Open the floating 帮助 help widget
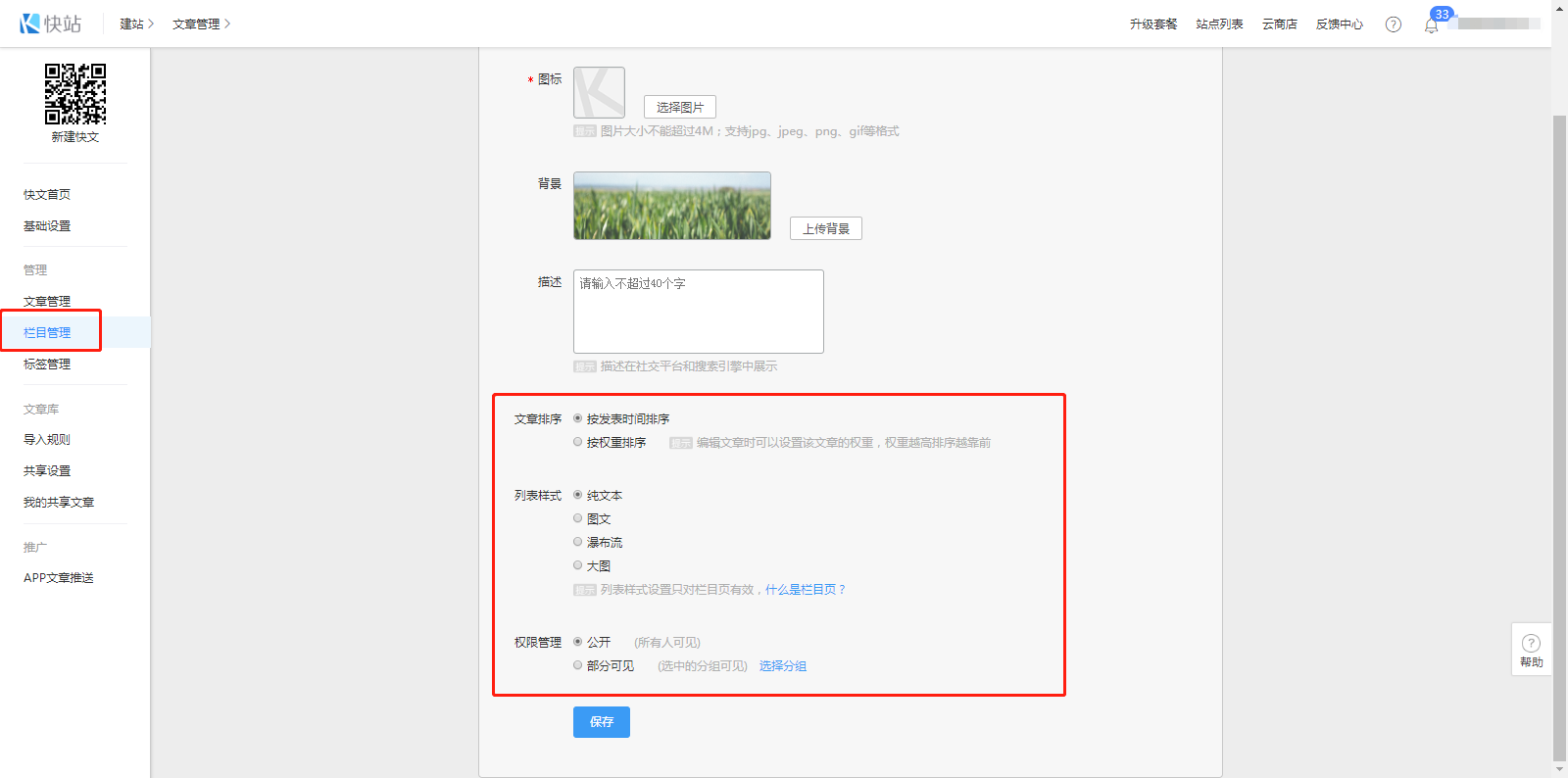This screenshot has height=778, width=1568. point(1531,649)
